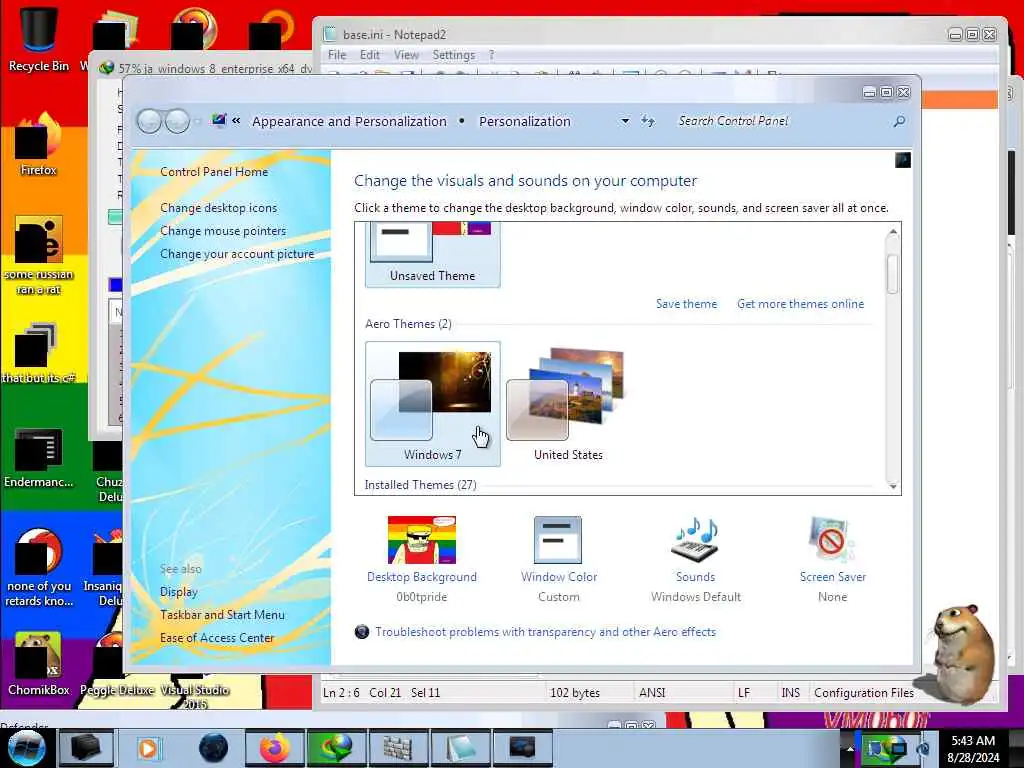Image resolution: width=1024 pixels, height=768 pixels.
Task: Click the Windows Start orb
Action: coord(26,748)
